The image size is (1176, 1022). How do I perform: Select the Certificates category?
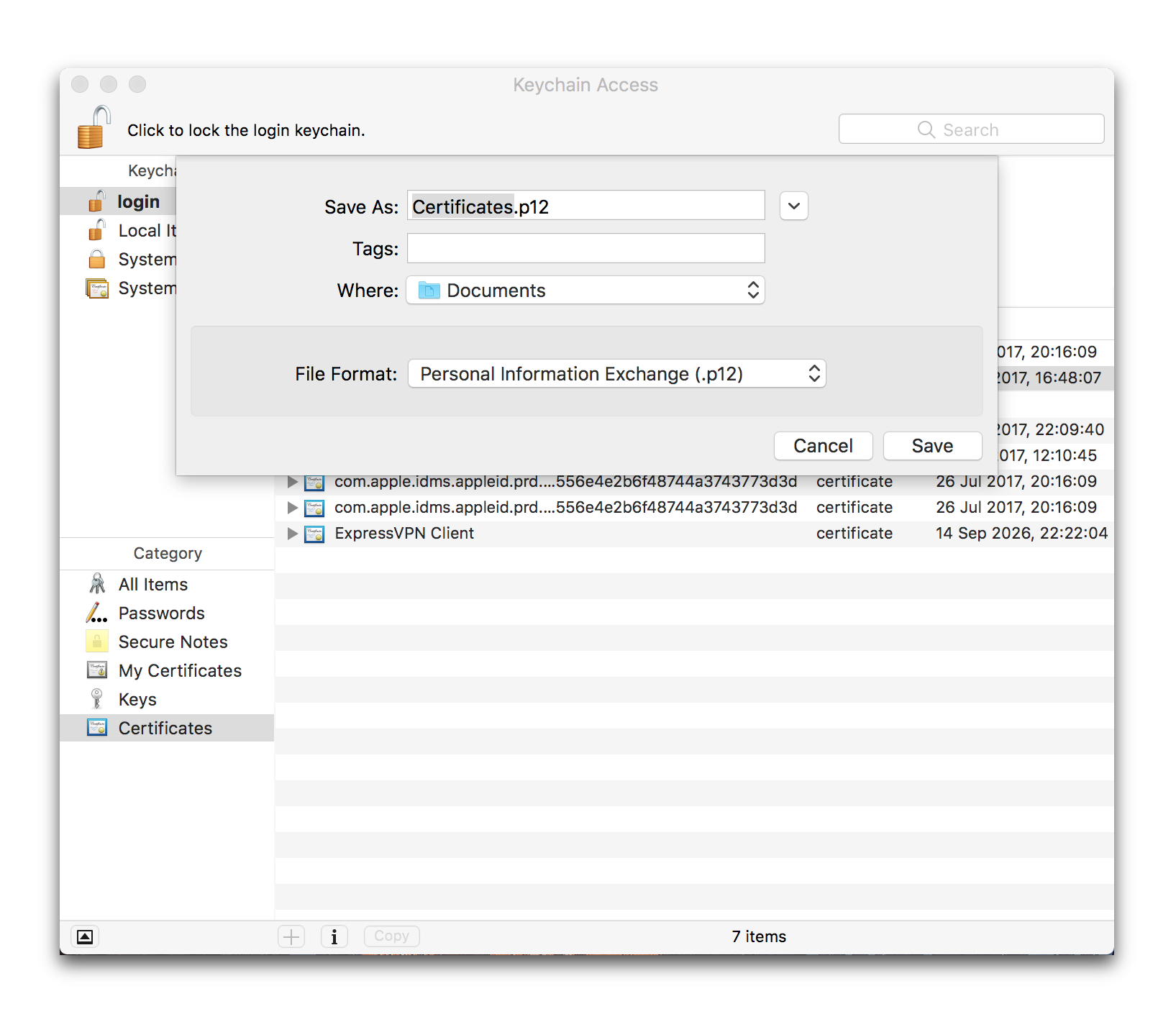pos(165,729)
